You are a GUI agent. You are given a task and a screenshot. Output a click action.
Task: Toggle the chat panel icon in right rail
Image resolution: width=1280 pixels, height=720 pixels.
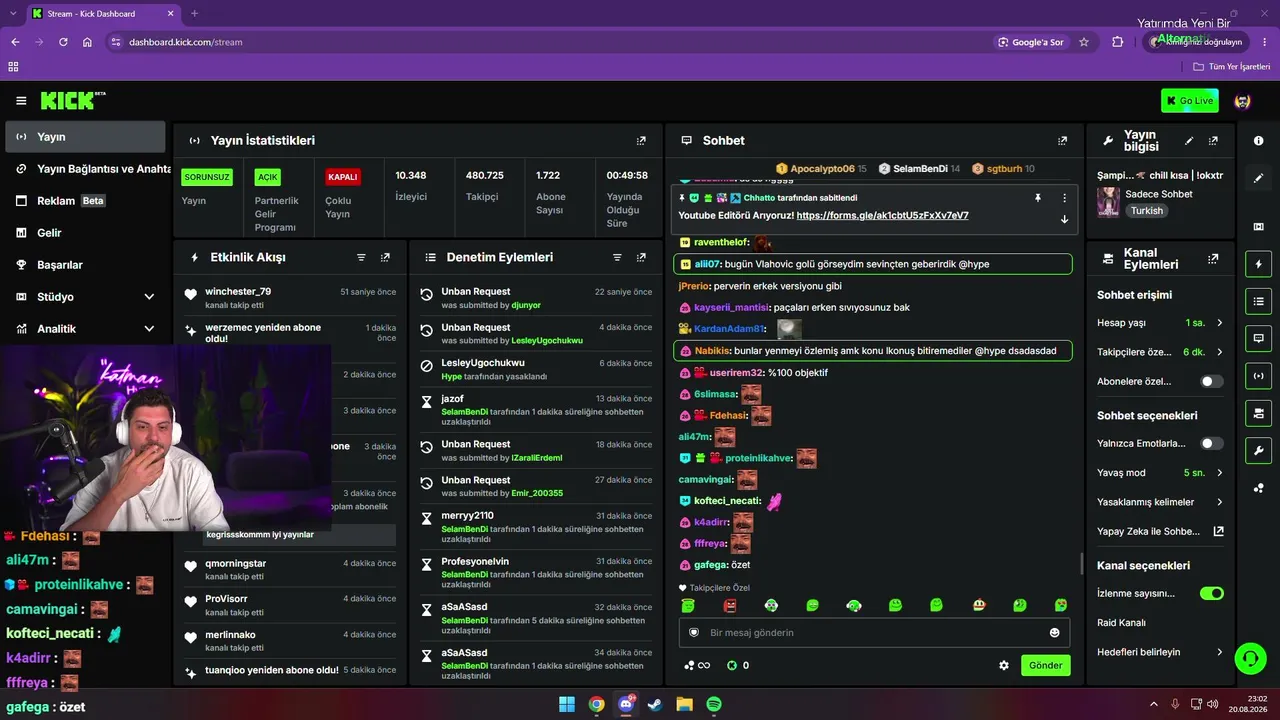pos(1258,339)
